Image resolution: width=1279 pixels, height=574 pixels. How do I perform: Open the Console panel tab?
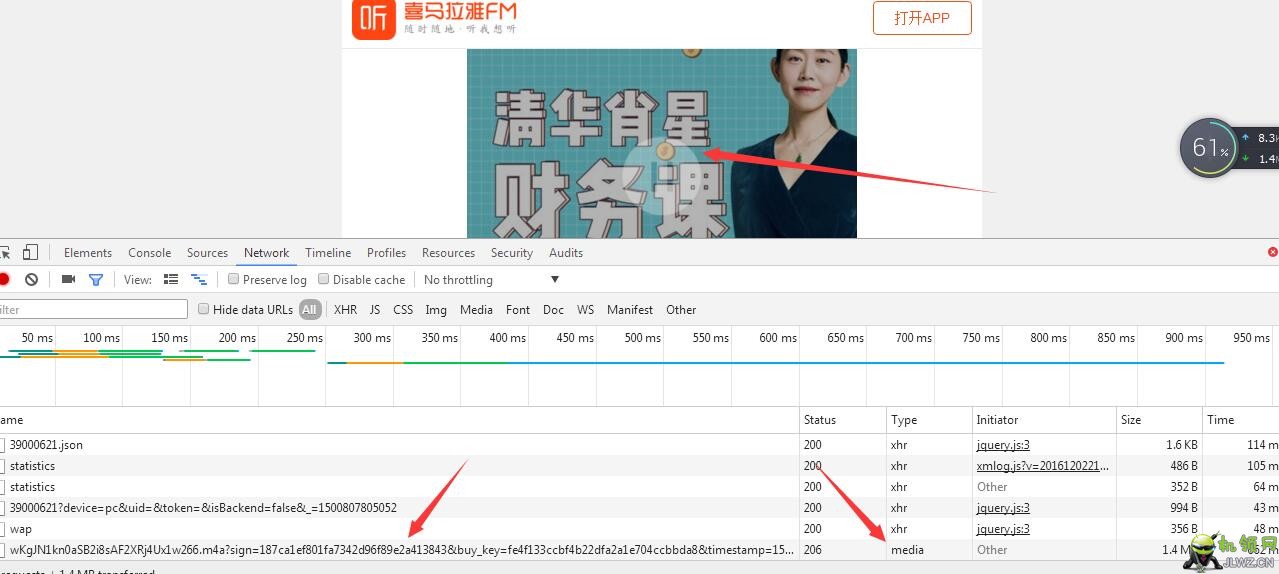pos(150,253)
